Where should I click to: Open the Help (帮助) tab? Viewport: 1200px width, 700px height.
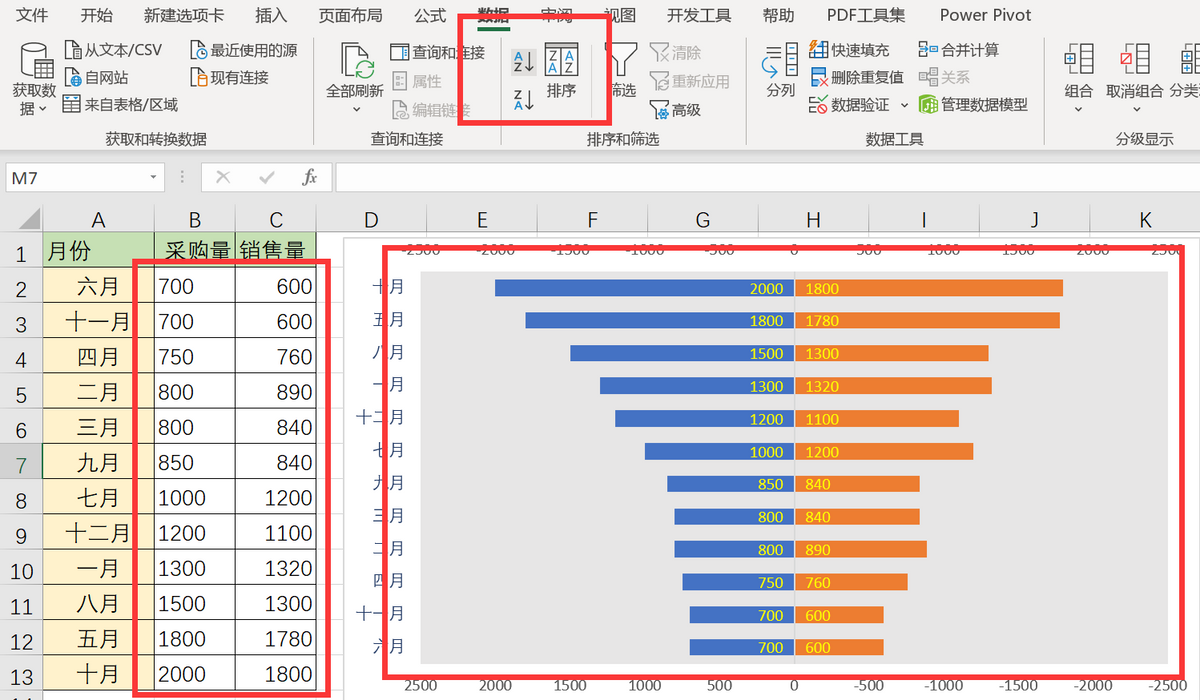(779, 15)
